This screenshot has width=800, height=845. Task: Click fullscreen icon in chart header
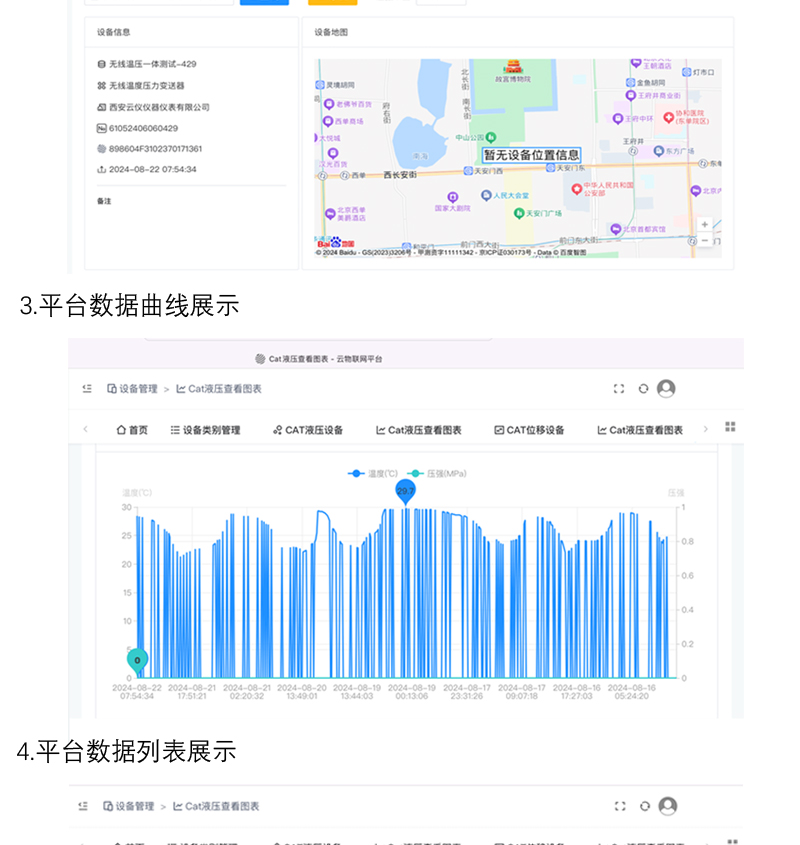coord(619,389)
